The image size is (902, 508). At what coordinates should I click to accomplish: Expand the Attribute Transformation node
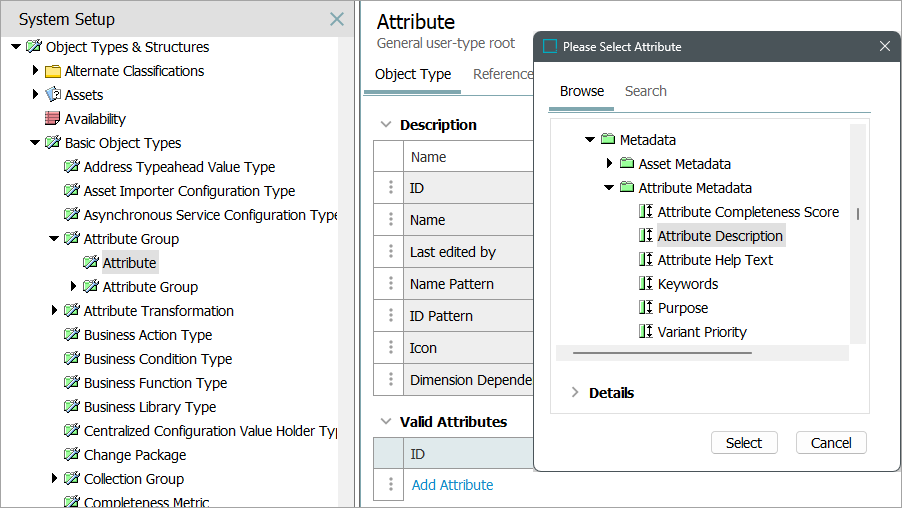54,311
